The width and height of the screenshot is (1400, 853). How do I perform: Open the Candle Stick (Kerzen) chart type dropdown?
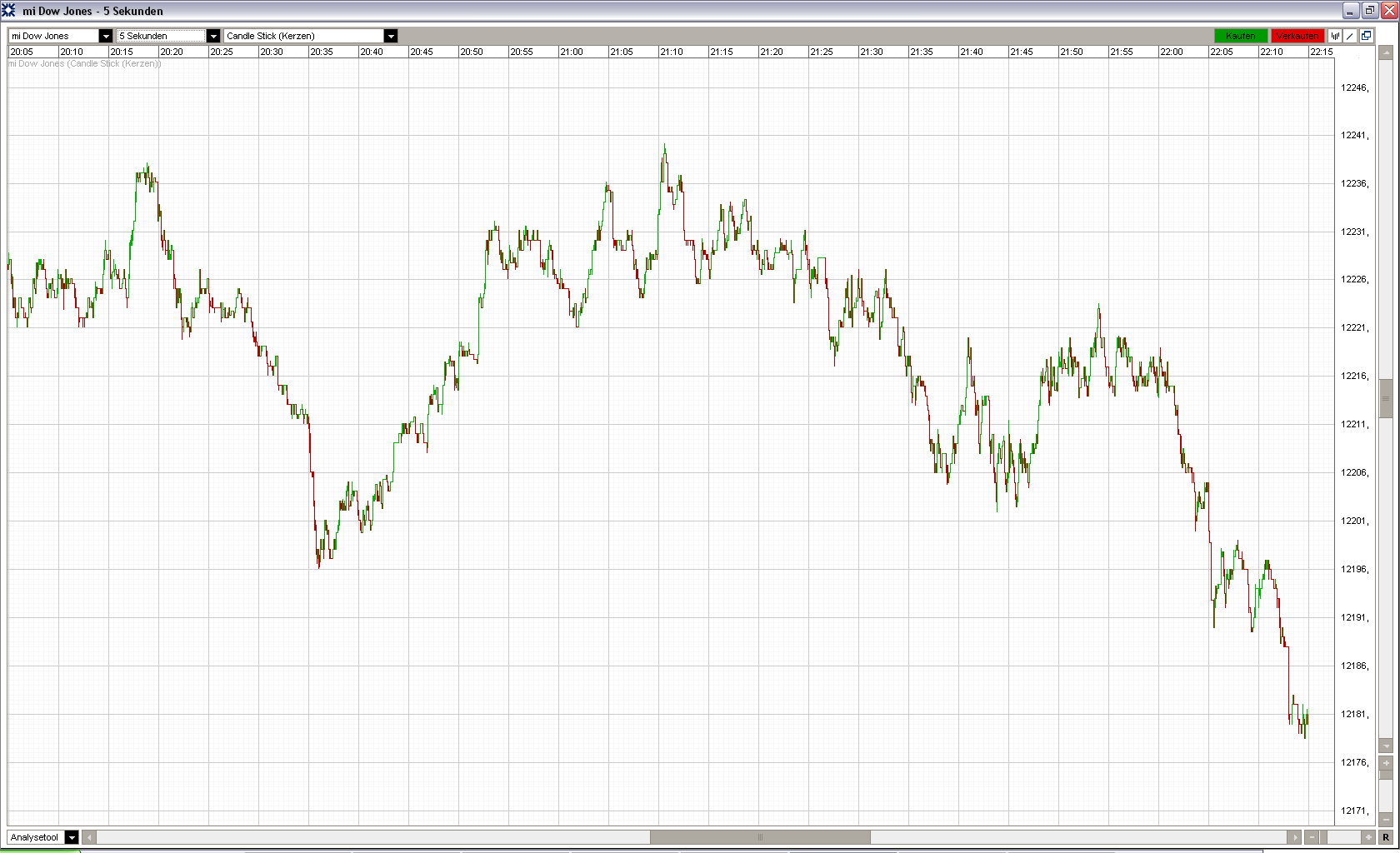click(311, 36)
